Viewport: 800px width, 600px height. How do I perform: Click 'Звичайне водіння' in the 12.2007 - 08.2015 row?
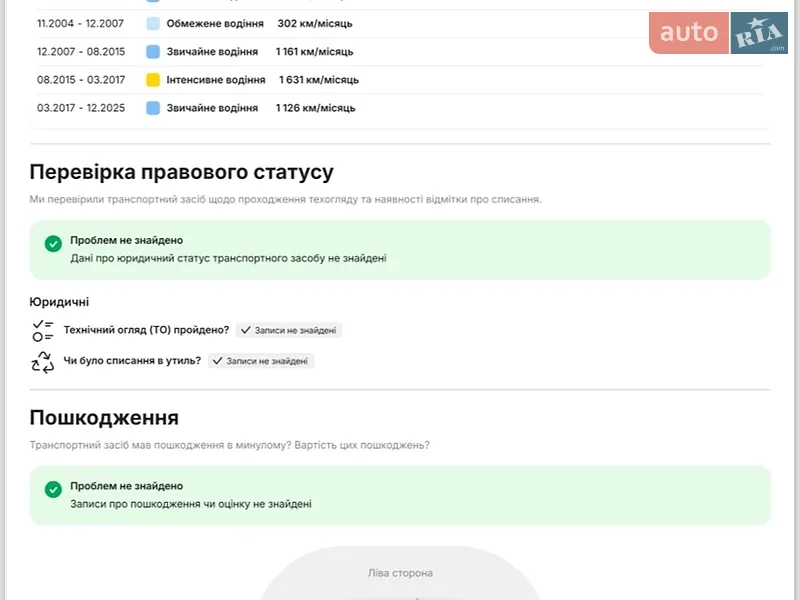[x=212, y=52]
